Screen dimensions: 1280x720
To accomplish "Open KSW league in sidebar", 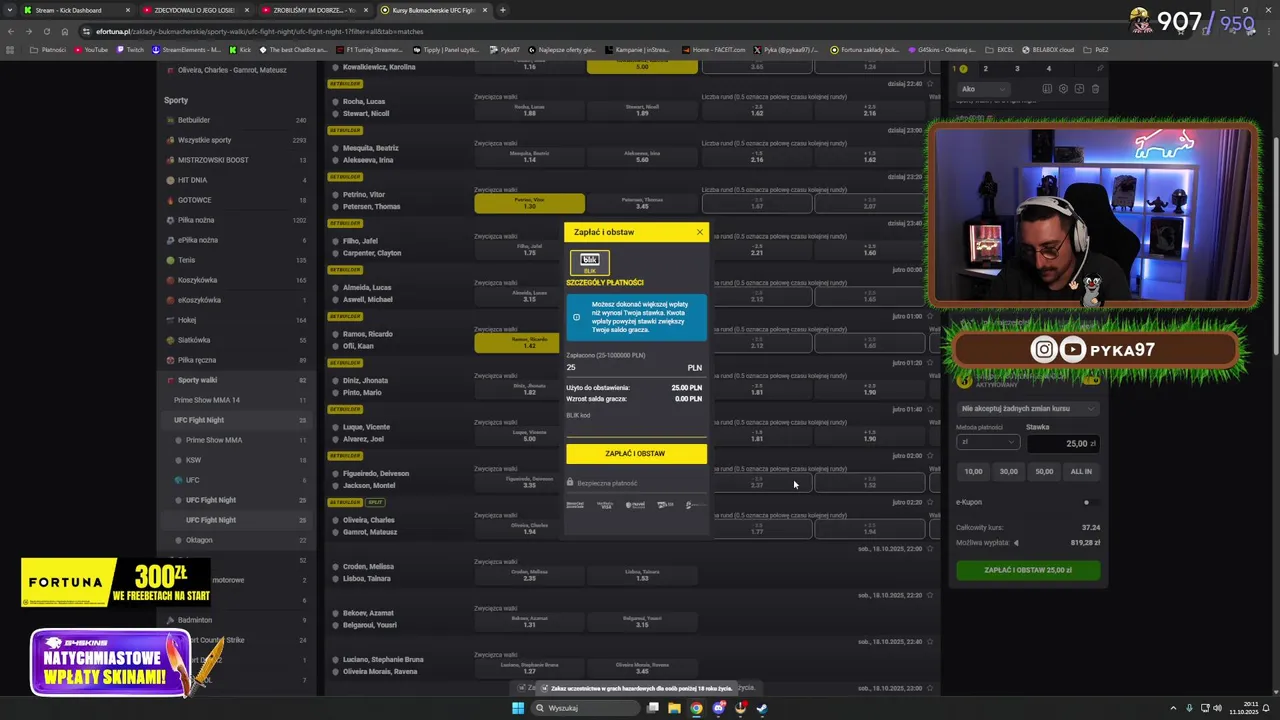I will [x=236, y=460].
